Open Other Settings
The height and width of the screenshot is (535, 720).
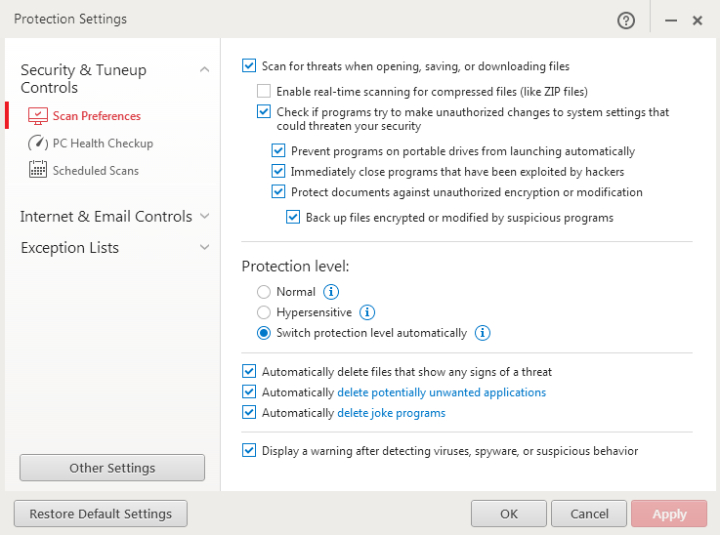coord(112,467)
